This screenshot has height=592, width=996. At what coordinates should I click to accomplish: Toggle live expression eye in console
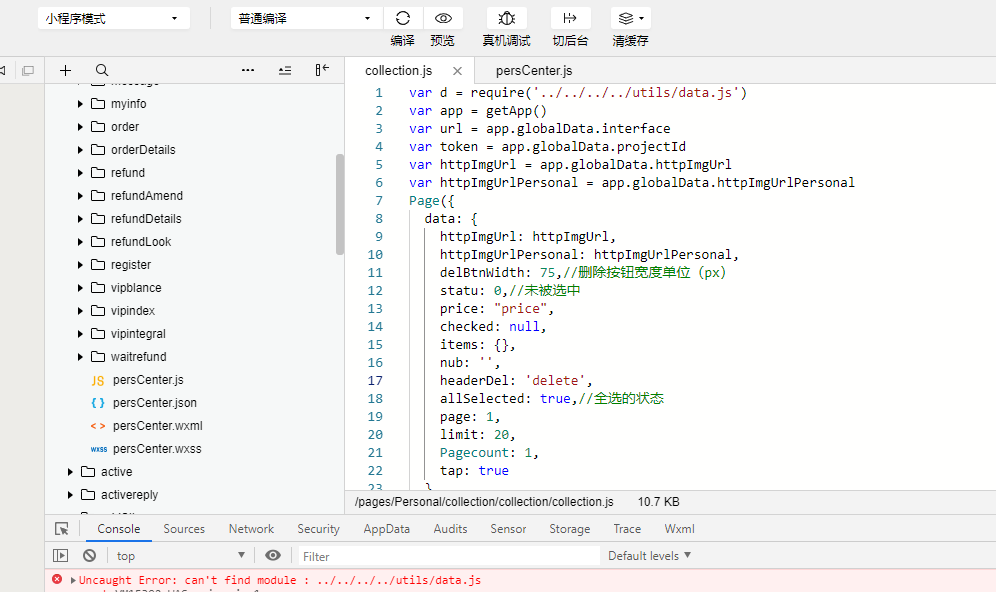click(x=273, y=555)
